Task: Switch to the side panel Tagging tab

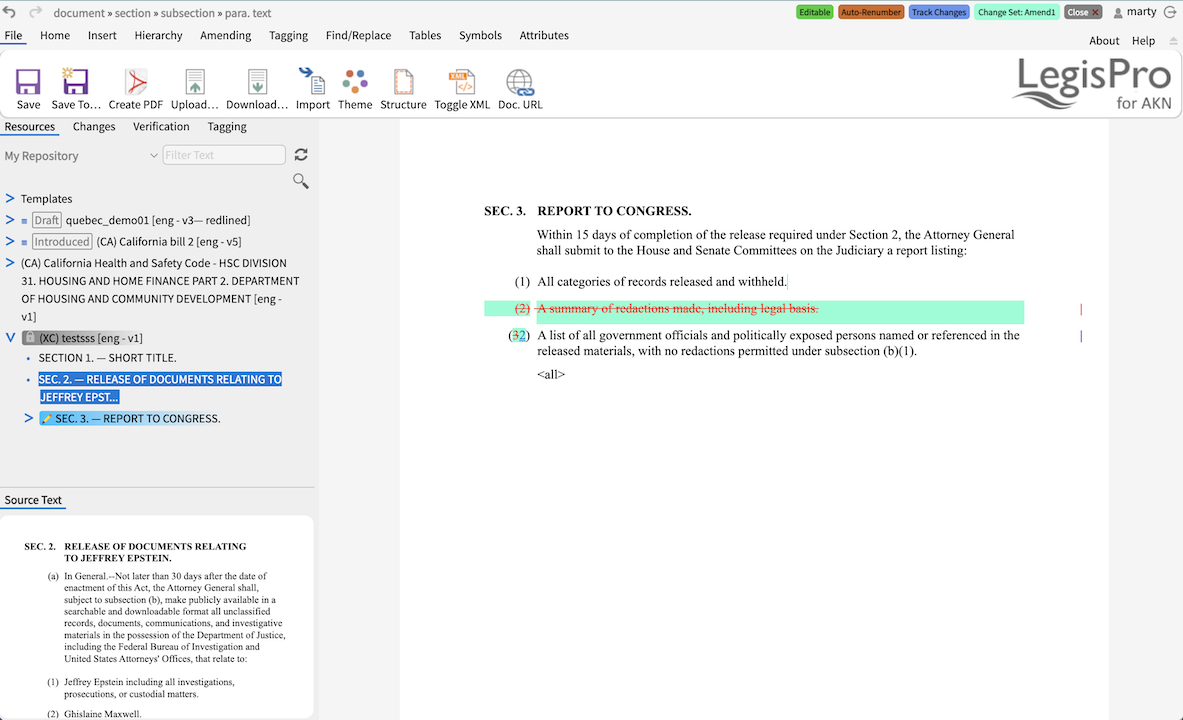Action: (x=227, y=127)
